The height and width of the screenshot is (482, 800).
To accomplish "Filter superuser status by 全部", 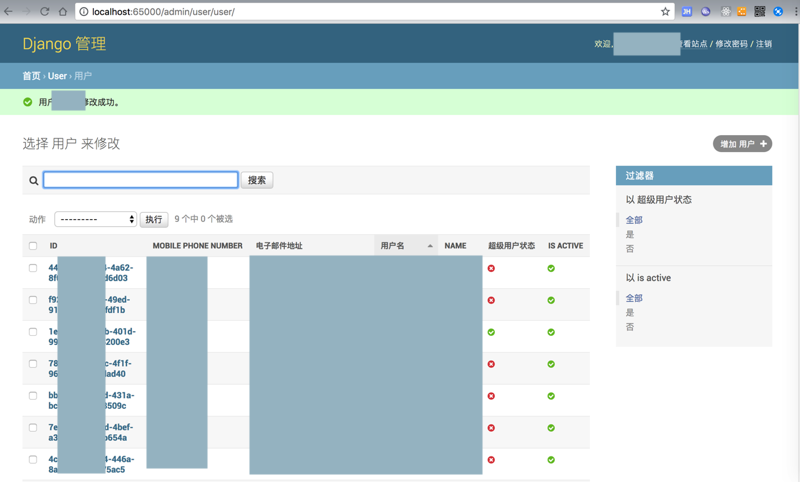I will (634, 220).
